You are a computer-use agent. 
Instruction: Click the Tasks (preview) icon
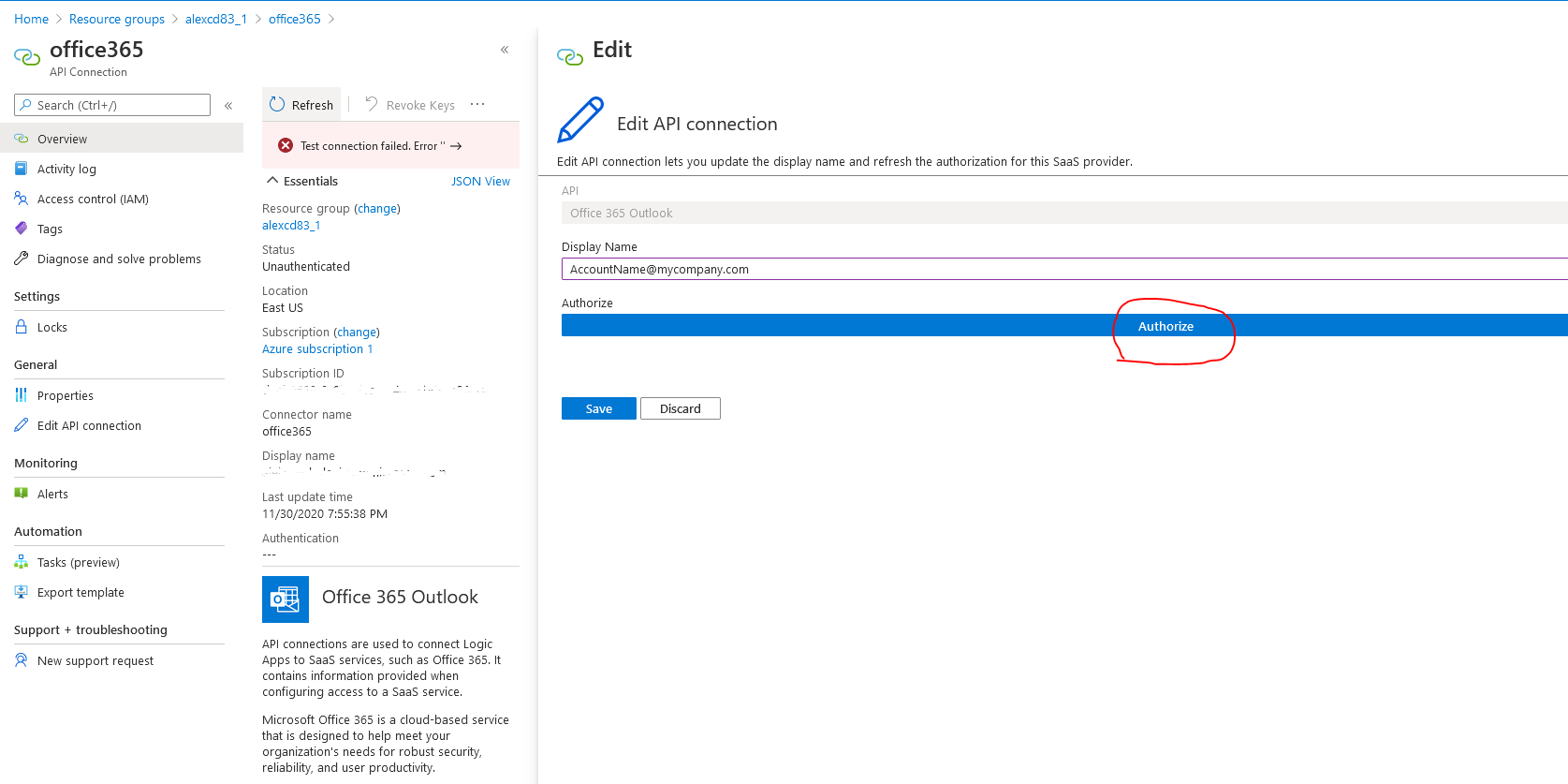tap(21, 562)
